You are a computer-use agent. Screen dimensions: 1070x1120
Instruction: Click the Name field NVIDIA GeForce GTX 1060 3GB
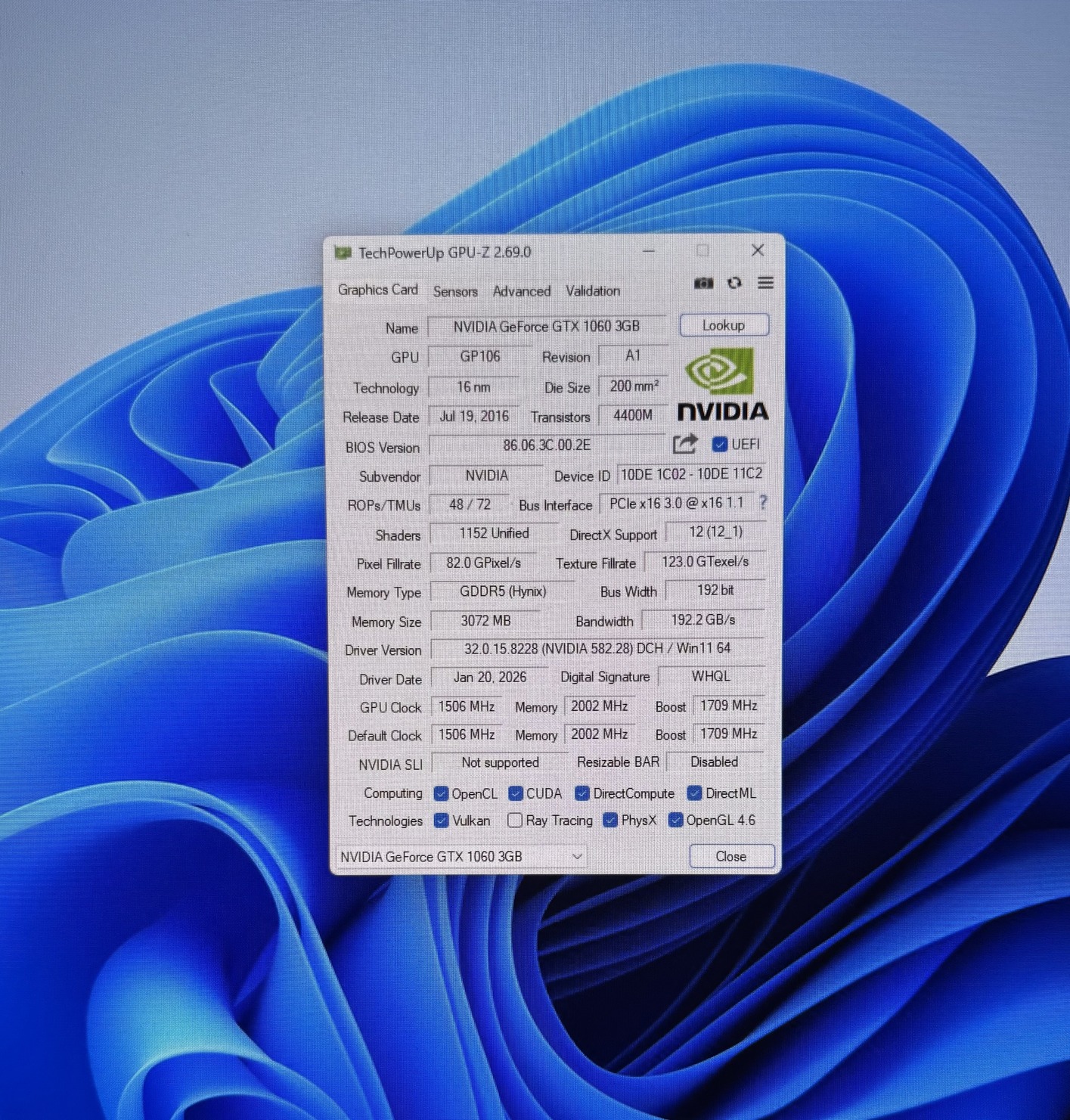click(547, 327)
